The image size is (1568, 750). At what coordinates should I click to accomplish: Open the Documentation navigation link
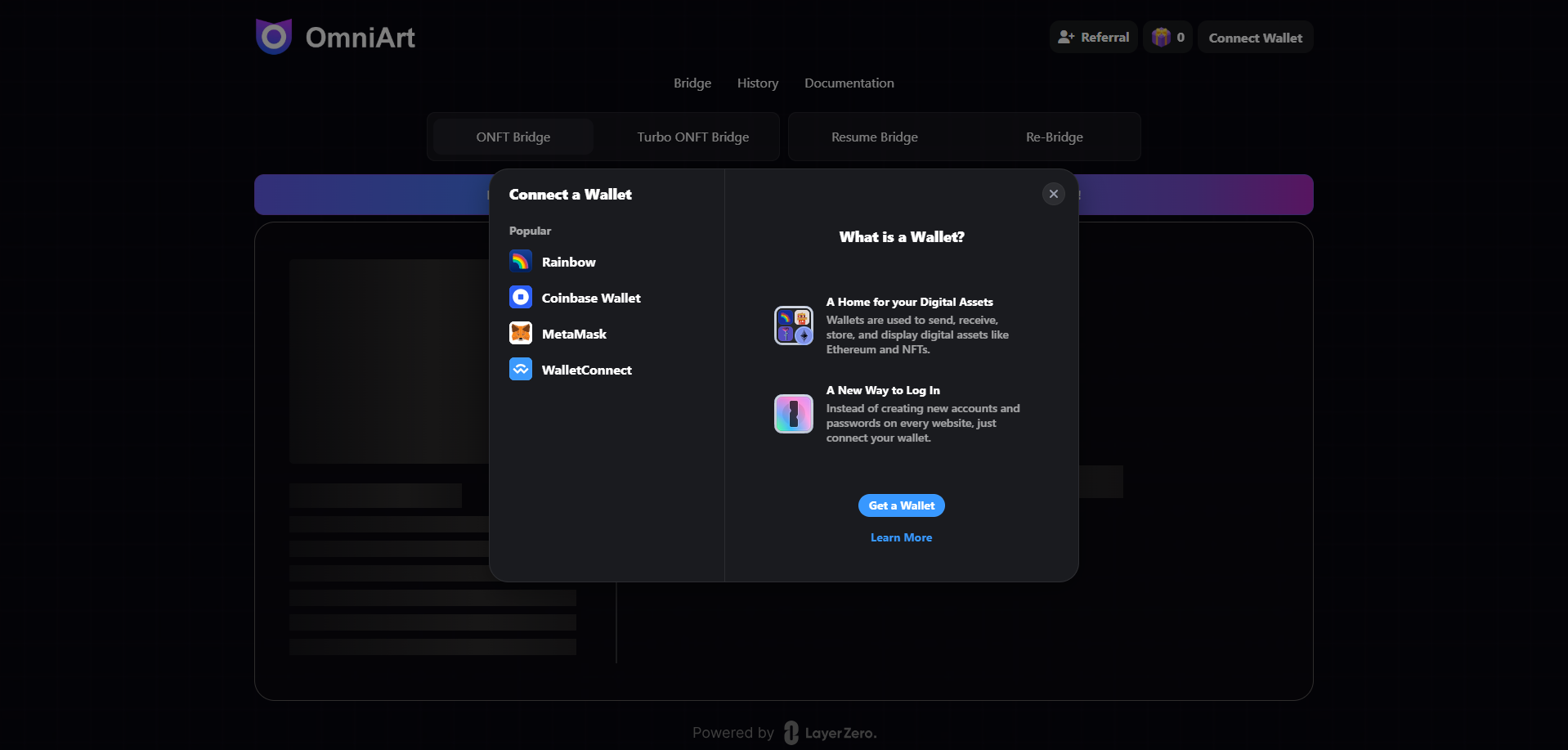click(849, 83)
